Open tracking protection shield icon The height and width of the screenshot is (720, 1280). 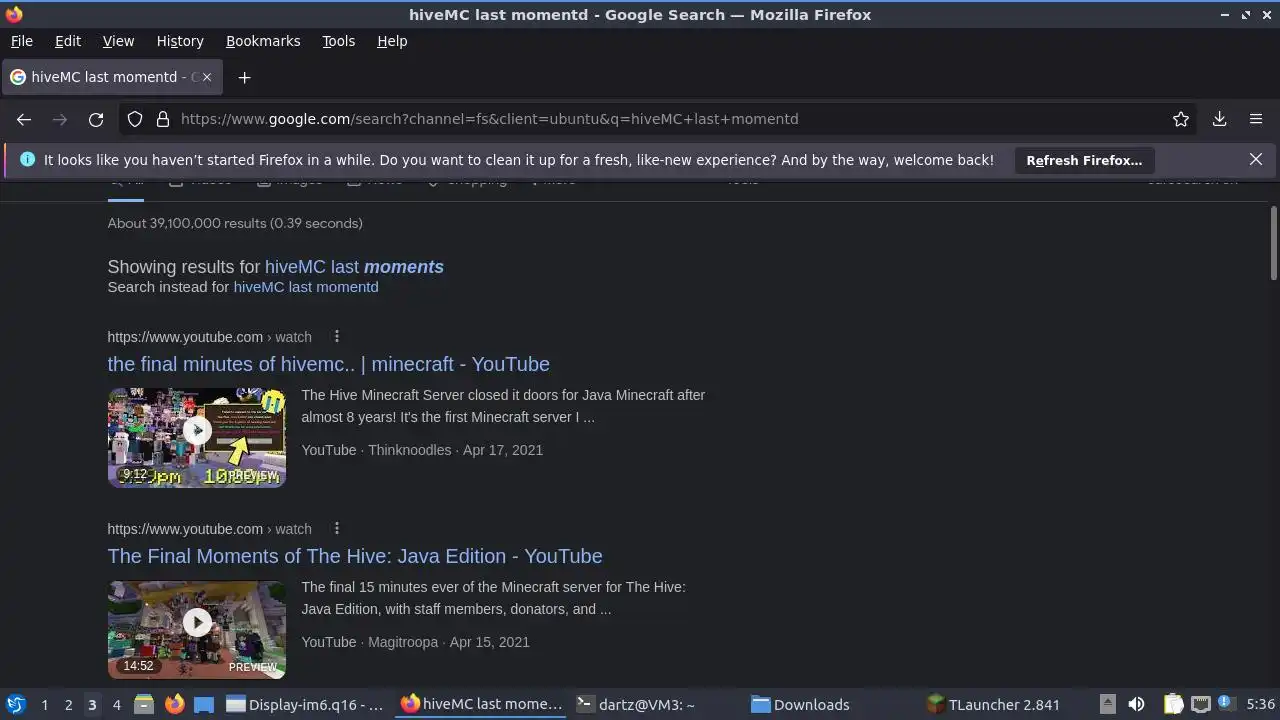click(x=135, y=119)
